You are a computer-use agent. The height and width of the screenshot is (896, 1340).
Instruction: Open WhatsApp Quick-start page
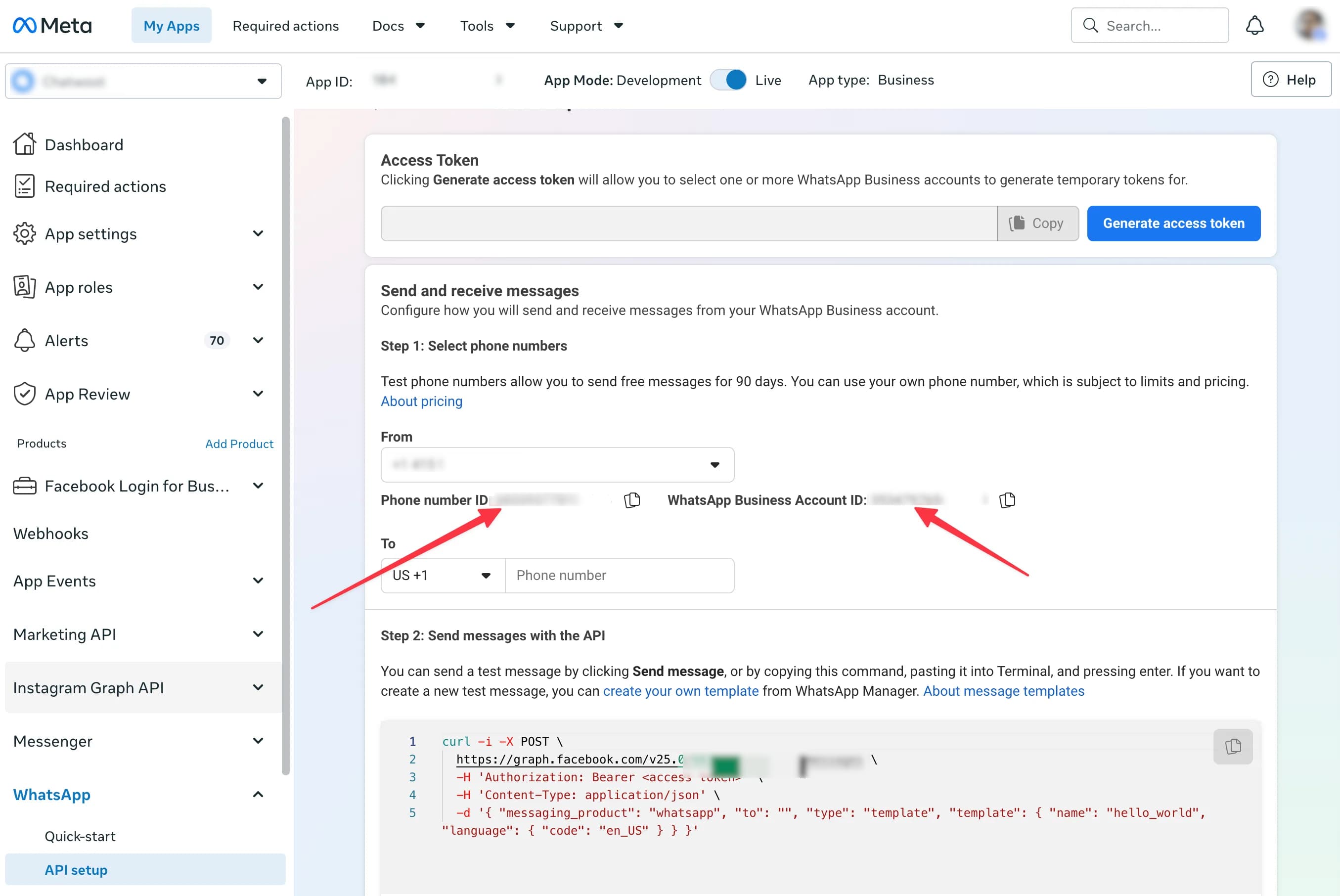pyautogui.click(x=80, y=836)
